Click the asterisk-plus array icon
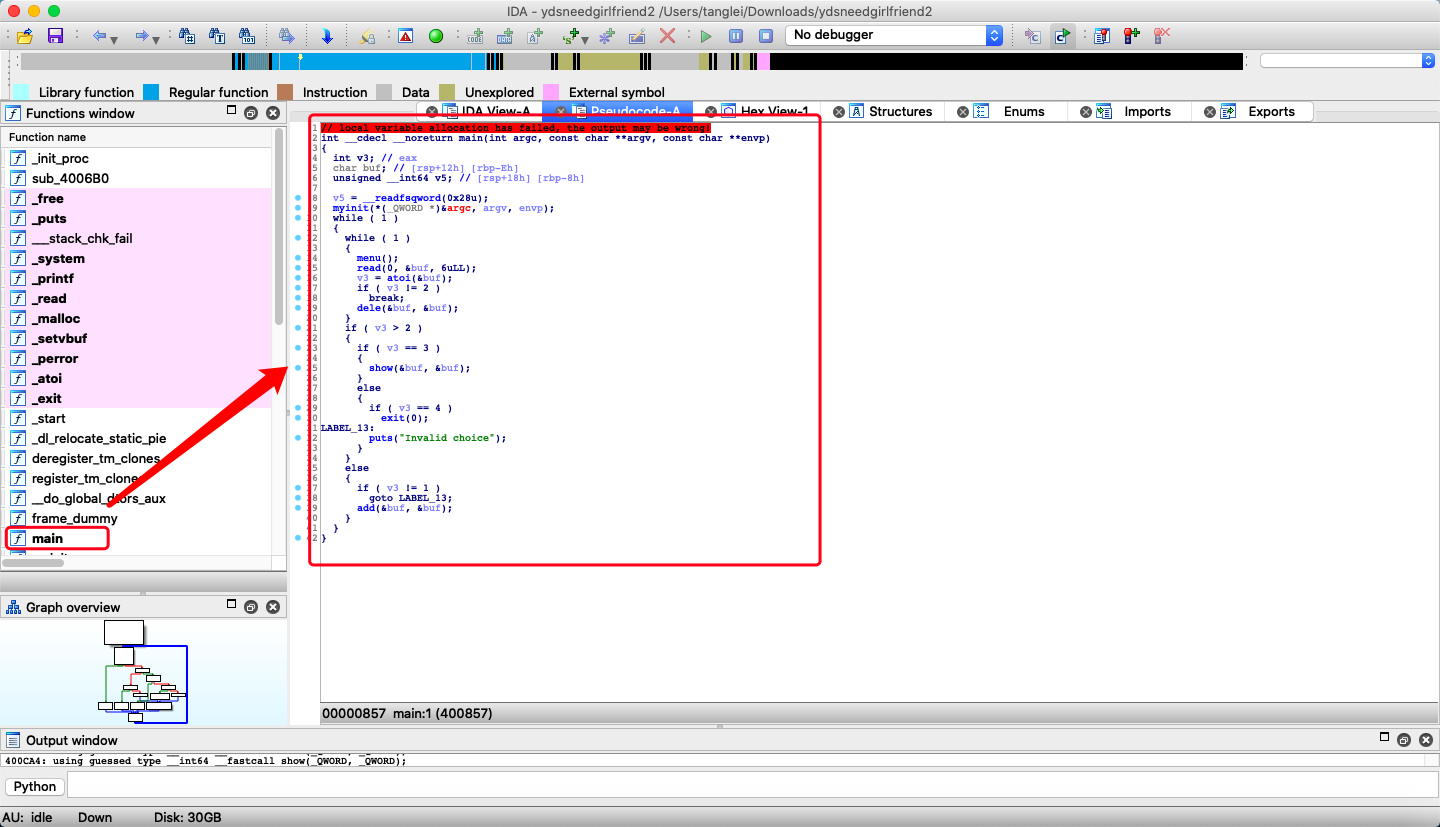The width and height of the screenshot is (1440, 827). click(x=606, y=36)
